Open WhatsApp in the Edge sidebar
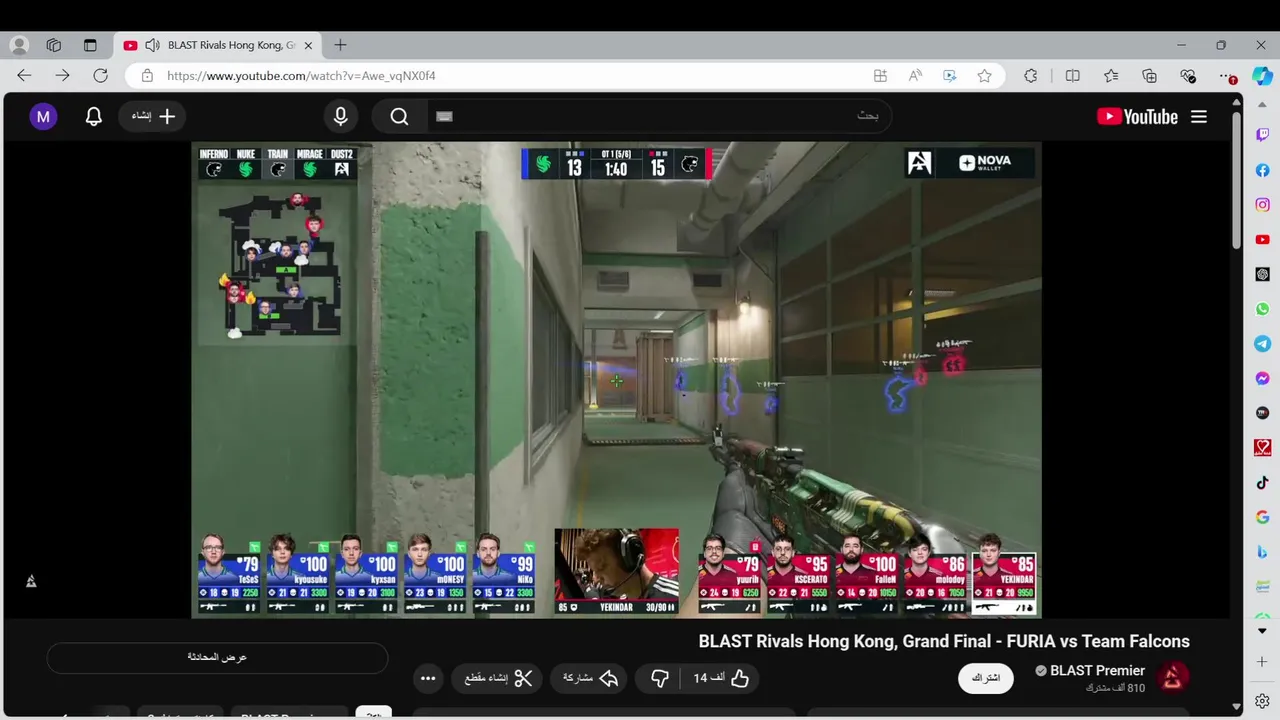 point(1262,309)
